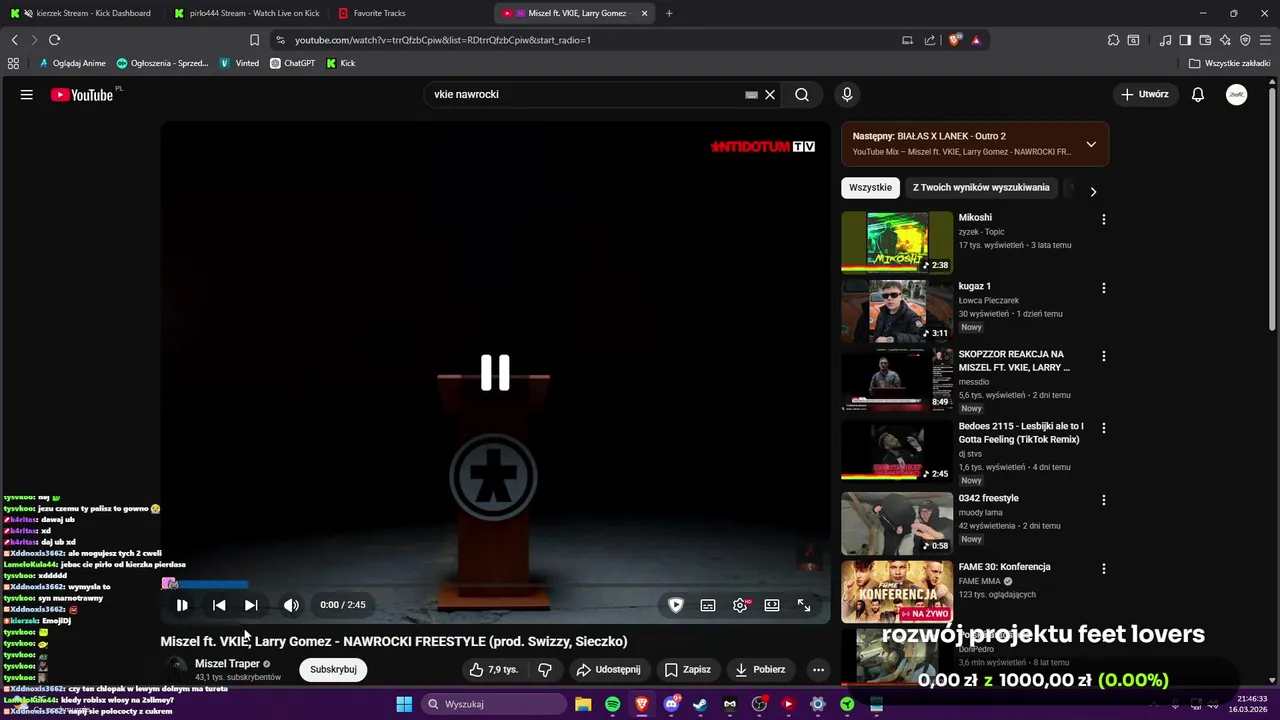Open YouTube notifications bell

[1197, 94]
